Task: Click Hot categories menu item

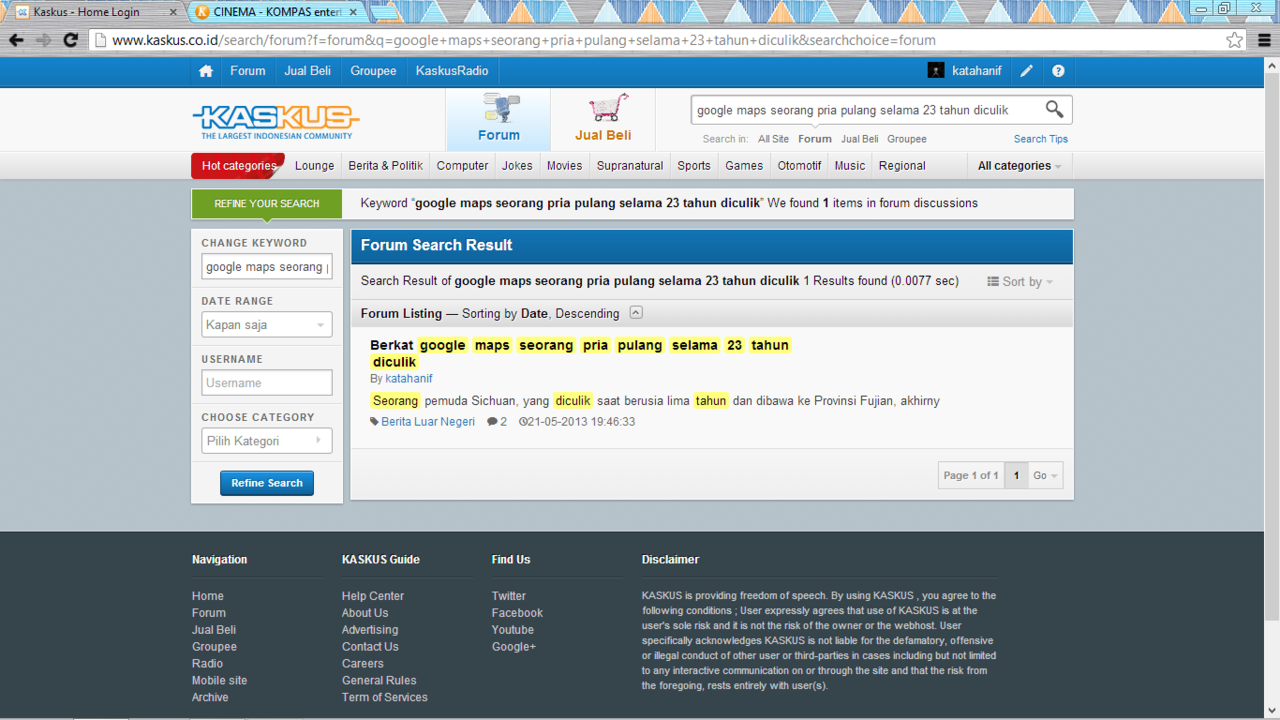Action: 238,166
